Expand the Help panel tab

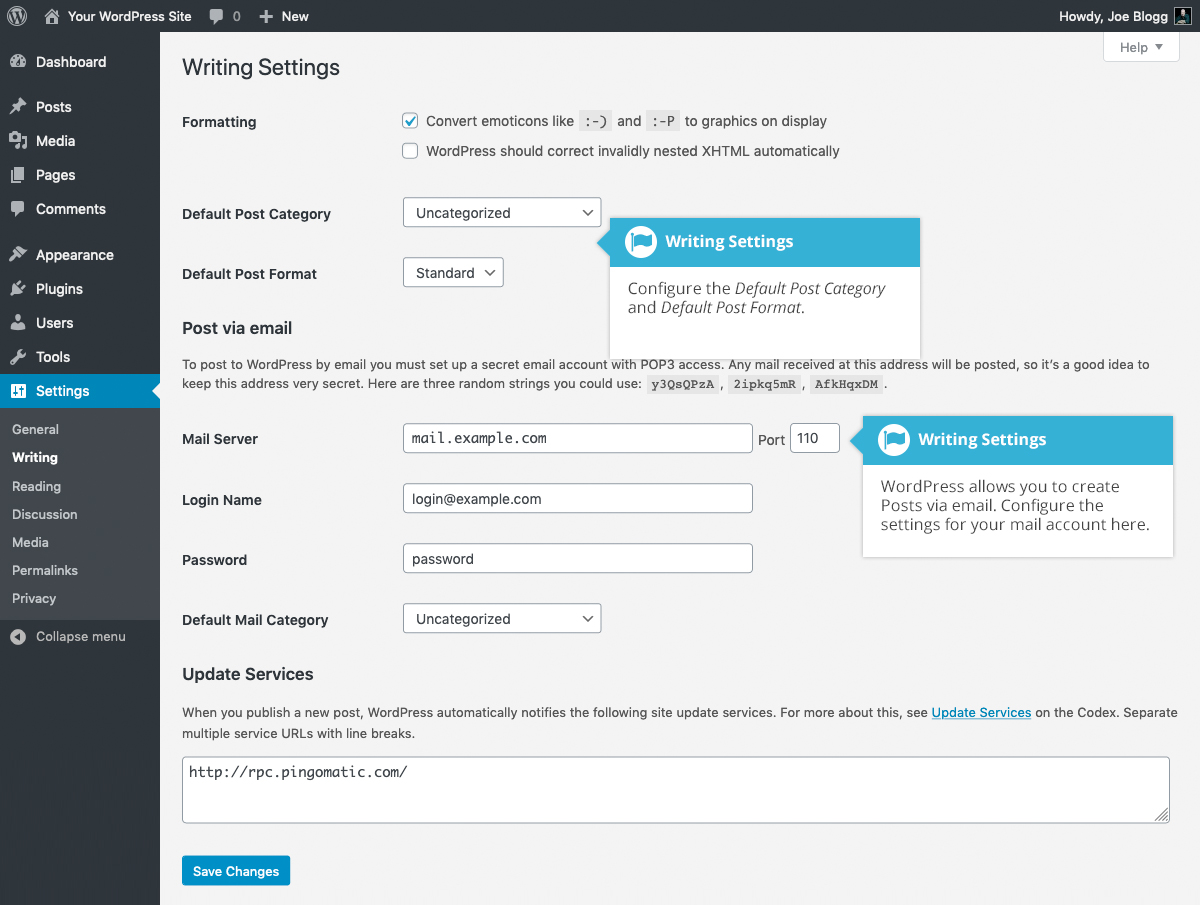pos(1141,47)
